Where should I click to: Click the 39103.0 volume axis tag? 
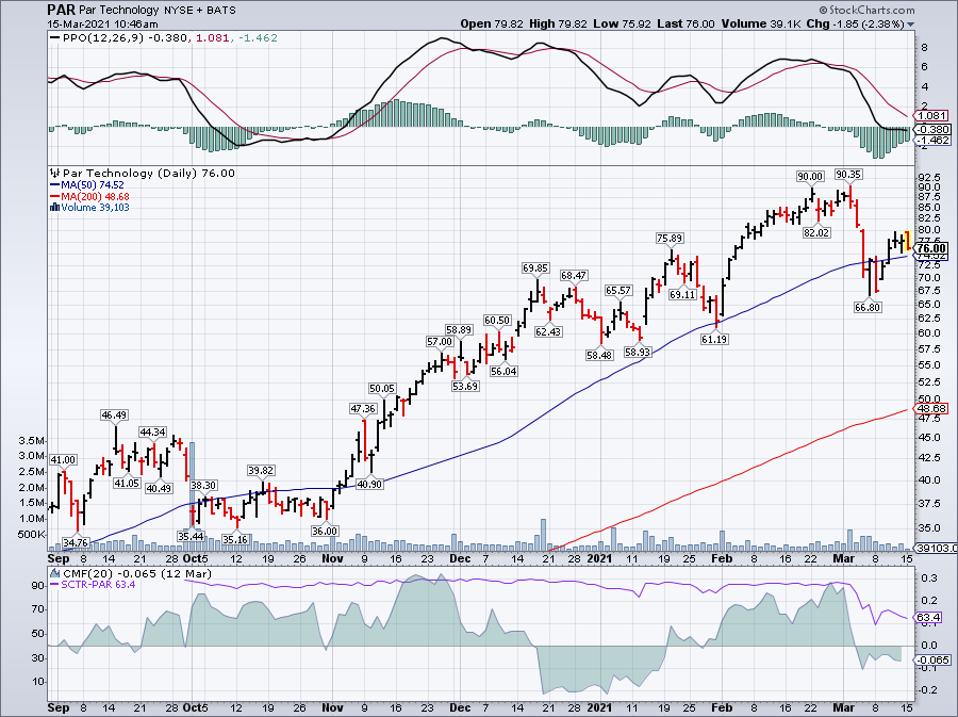pos(935,548)
